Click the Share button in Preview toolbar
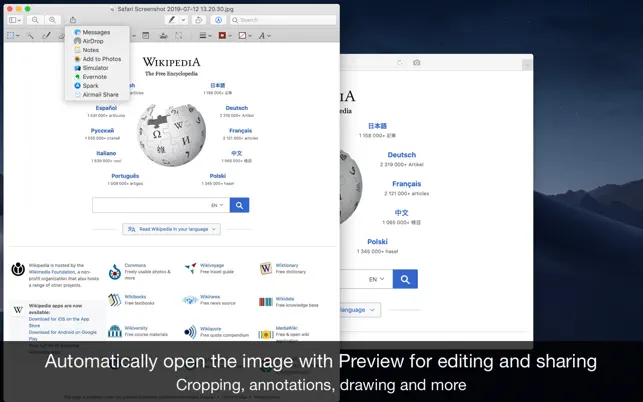The image size is (643, 402). (x=73, y=20)
